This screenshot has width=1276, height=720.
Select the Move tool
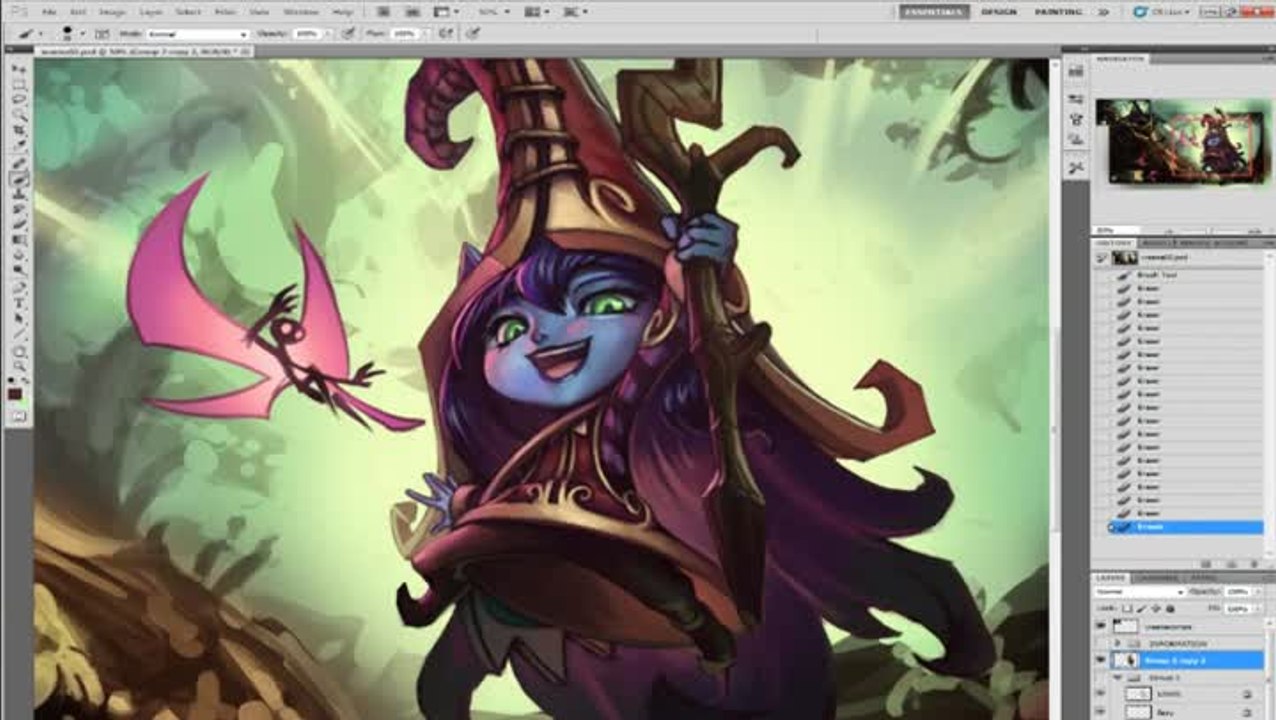(19, 69)
